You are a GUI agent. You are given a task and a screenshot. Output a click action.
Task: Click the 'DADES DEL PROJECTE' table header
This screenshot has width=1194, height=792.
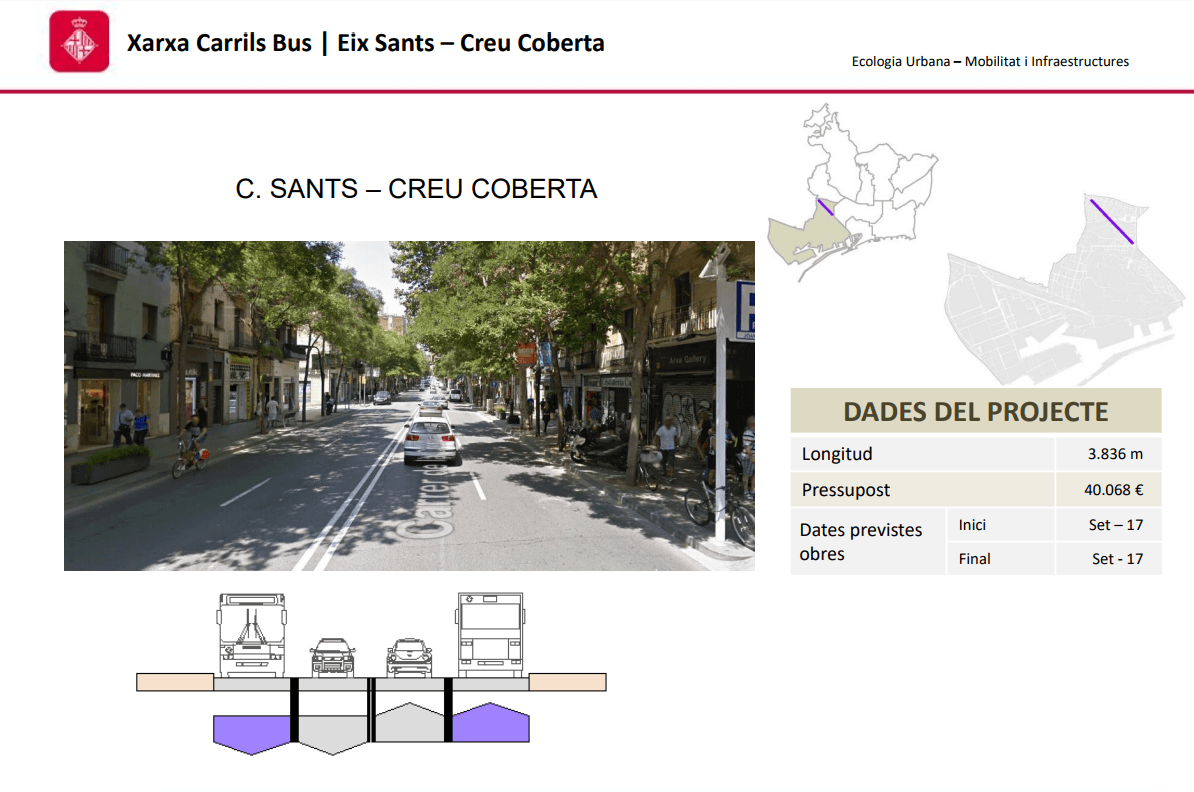975,411
